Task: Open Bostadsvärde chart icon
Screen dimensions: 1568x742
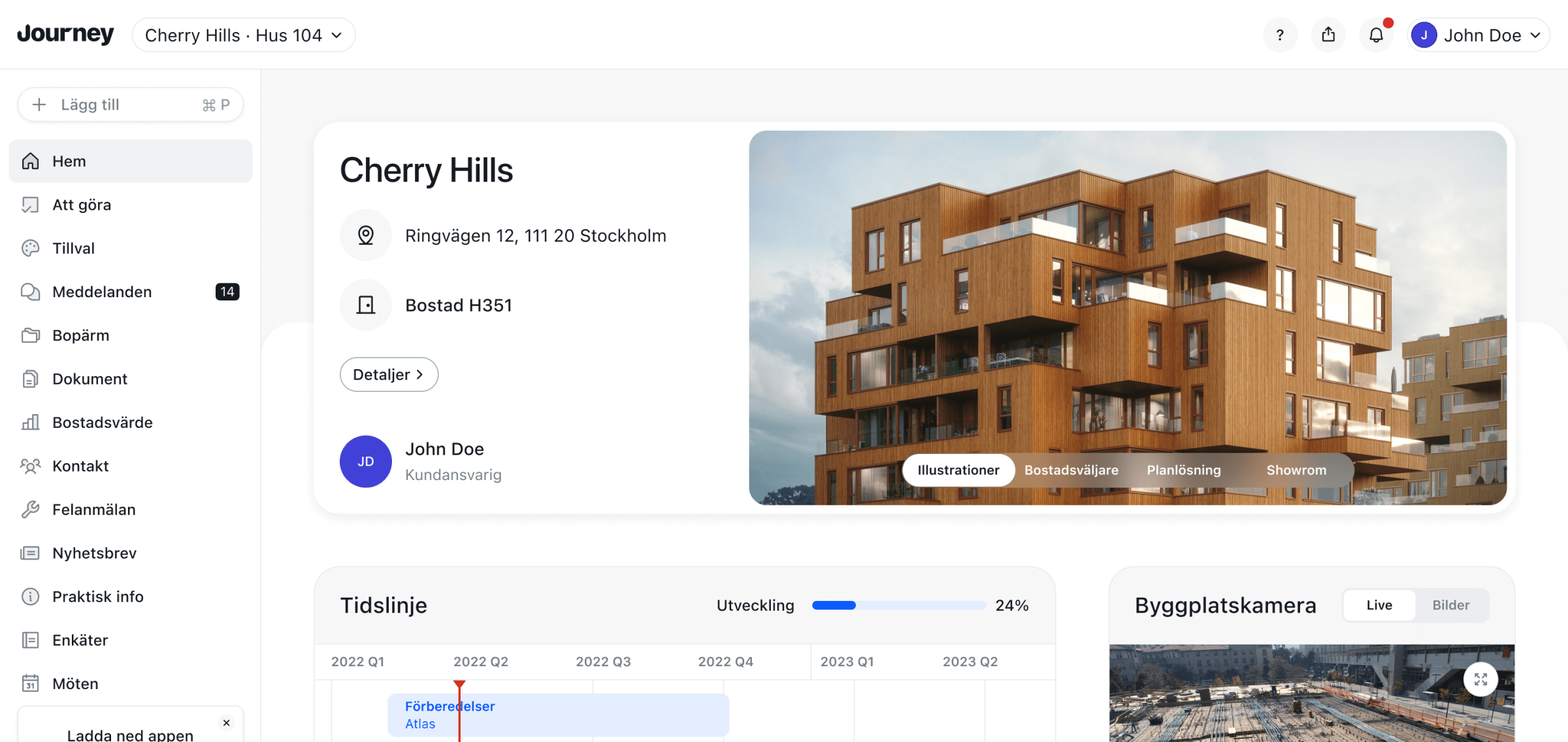Action: (30, 423)
